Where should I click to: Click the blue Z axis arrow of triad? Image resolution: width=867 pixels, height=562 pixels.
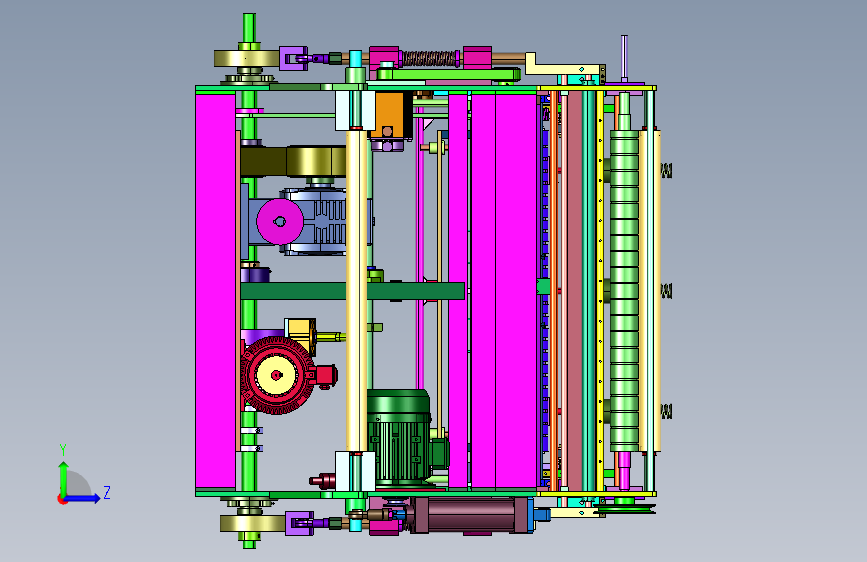[83, 498]
